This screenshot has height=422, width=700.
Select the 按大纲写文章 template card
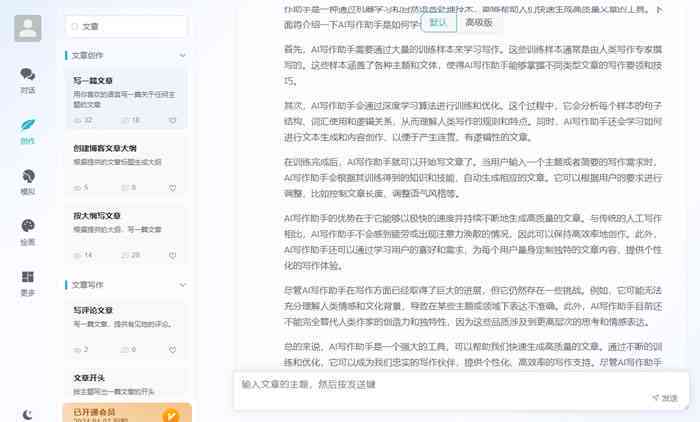[x=126, y=234]
